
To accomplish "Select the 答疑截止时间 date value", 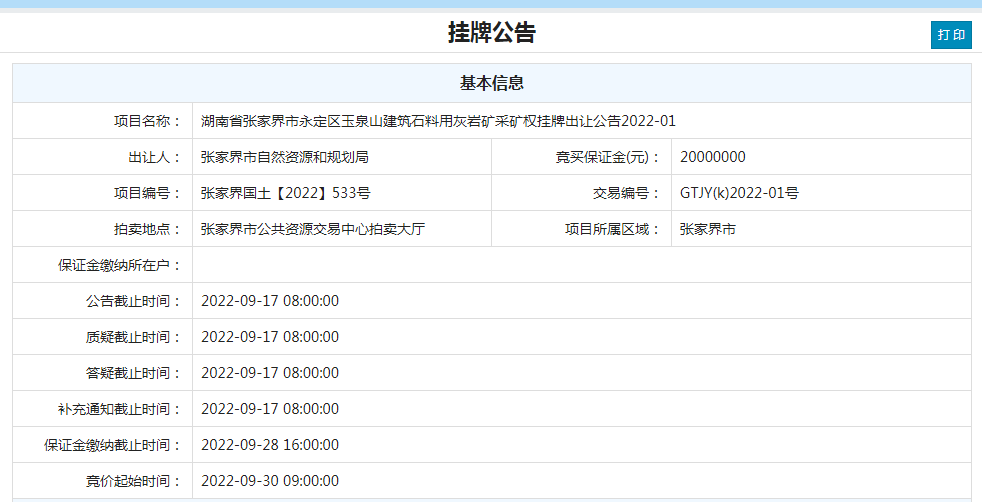I will pos(270,373).
